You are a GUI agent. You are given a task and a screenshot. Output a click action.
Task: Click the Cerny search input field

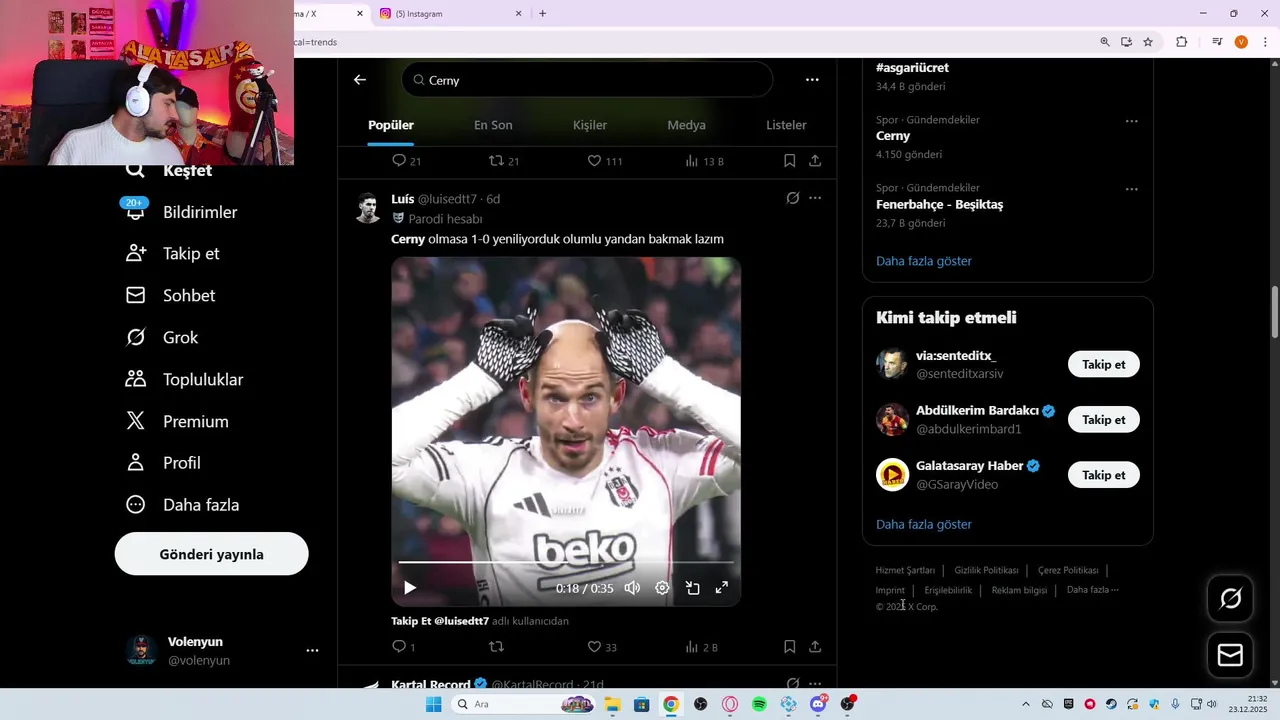587,80
